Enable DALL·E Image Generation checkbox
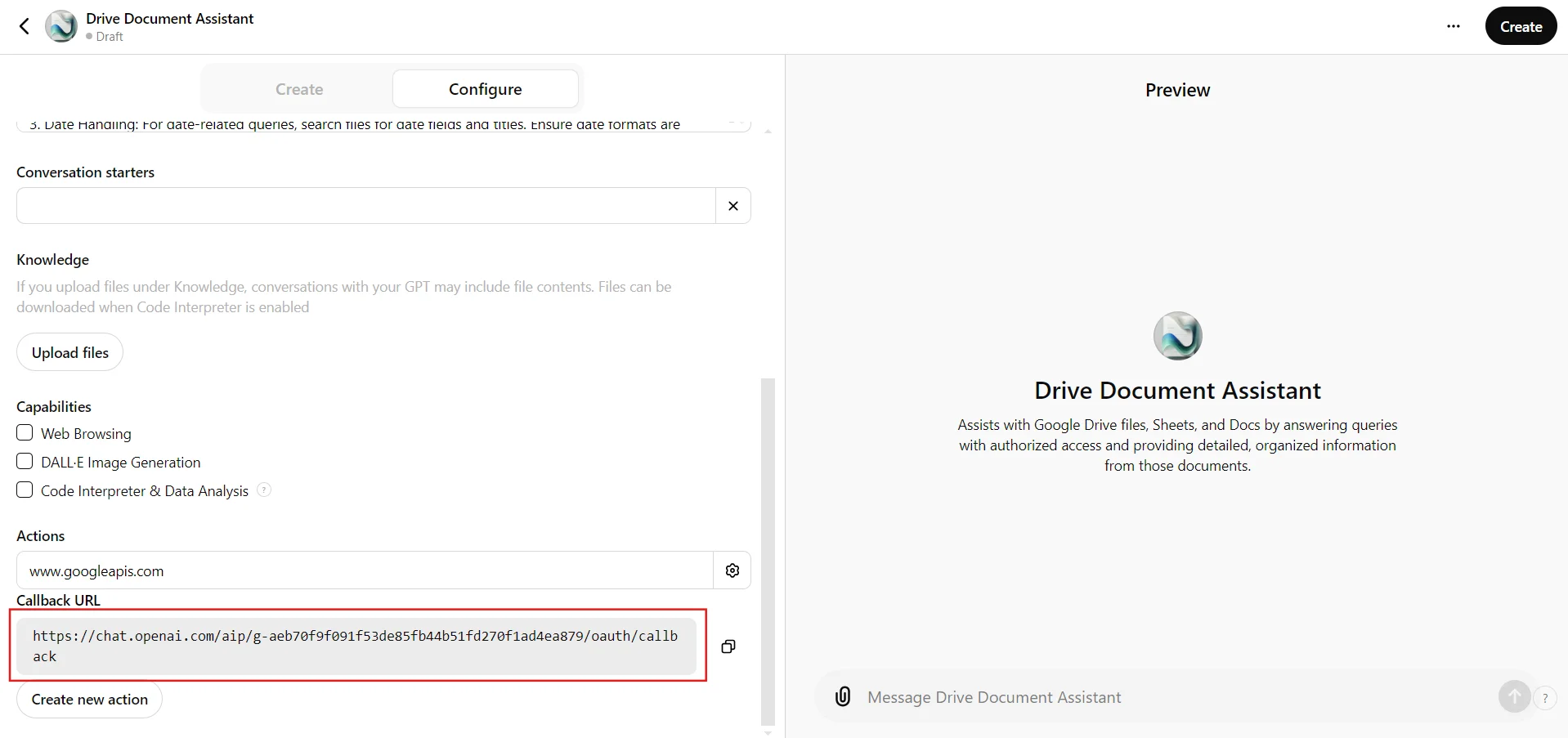 point(25,461)
